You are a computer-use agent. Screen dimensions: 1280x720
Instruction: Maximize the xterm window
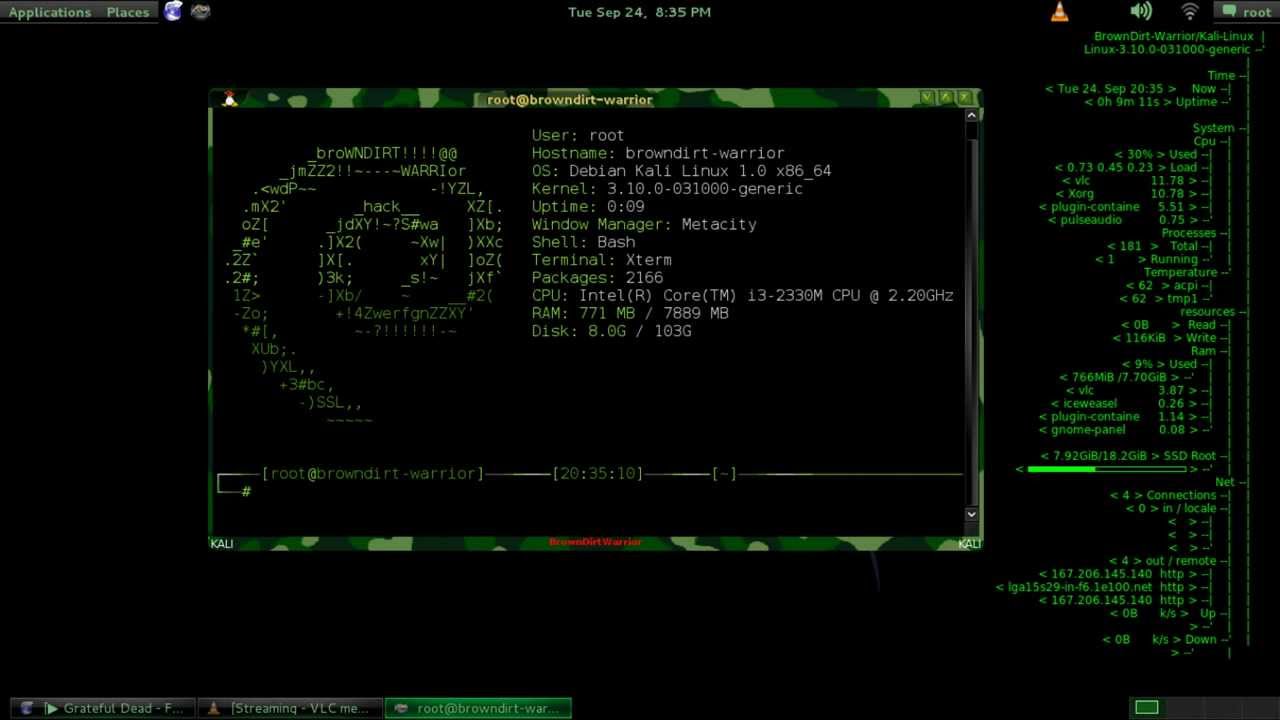pos(945,98)
